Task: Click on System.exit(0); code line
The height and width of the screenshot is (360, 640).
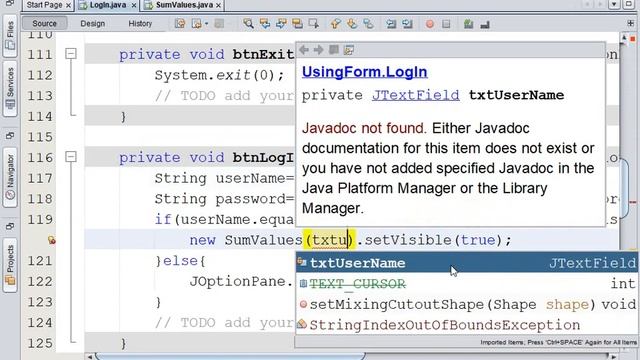Action: pyautogui.click(x=219, y=75)
